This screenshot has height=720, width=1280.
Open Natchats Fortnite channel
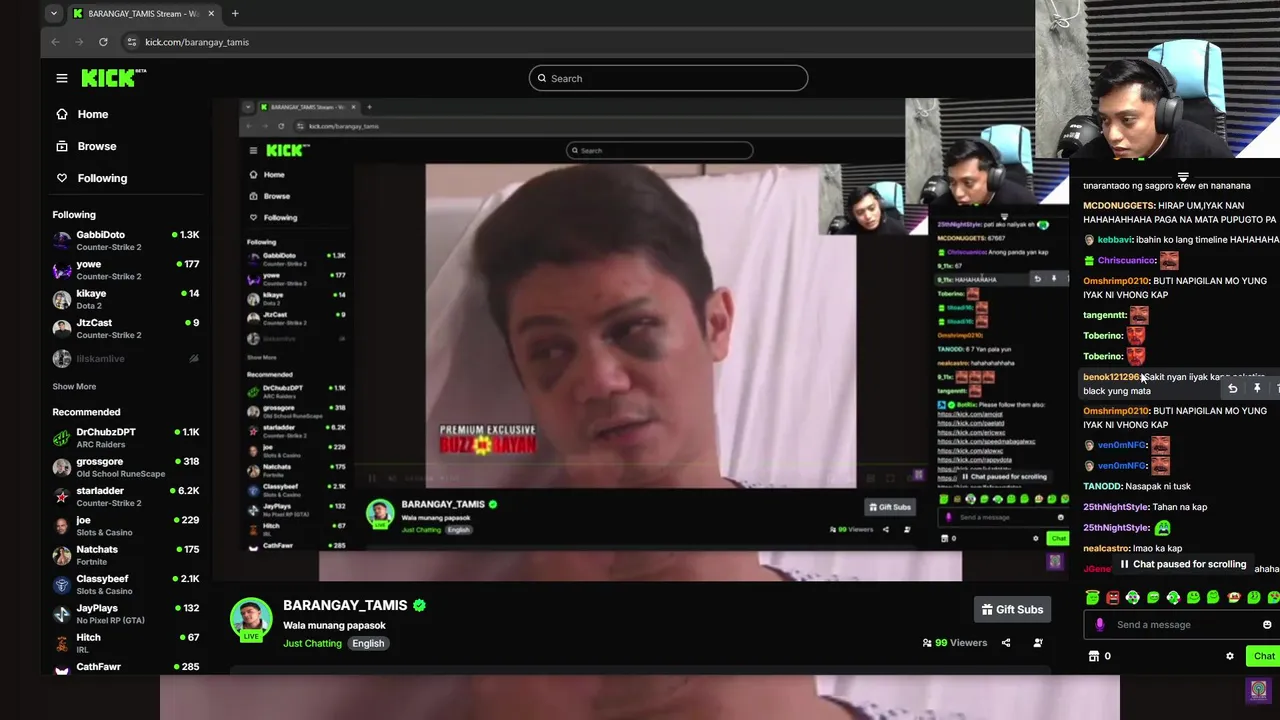click(x=126, y=555)
